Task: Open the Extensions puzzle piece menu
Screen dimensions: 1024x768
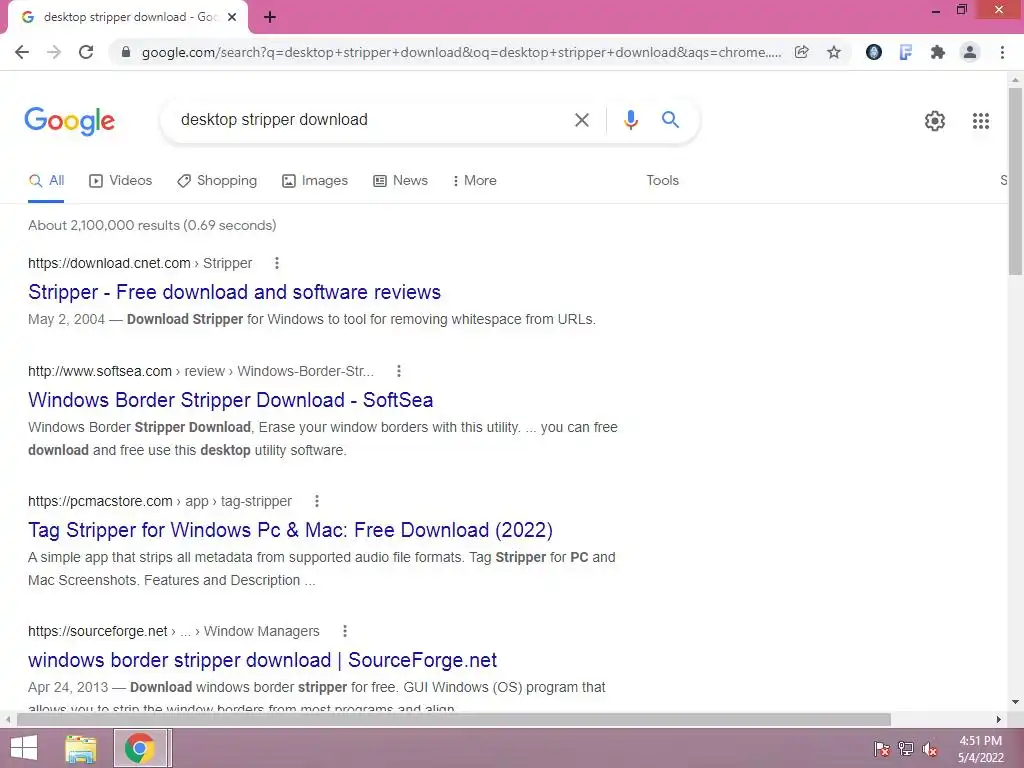Action: (x=938, y=52)
